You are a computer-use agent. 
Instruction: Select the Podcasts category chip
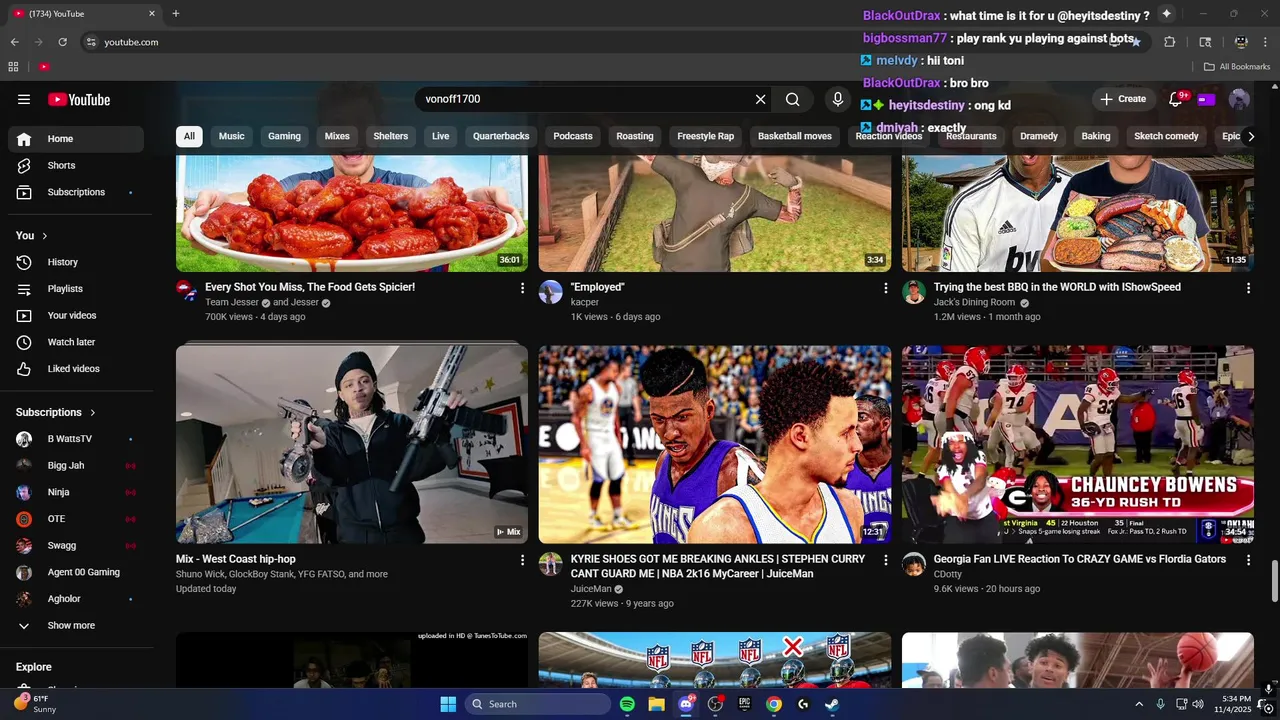pyautogui.click(x=573, y=136)
